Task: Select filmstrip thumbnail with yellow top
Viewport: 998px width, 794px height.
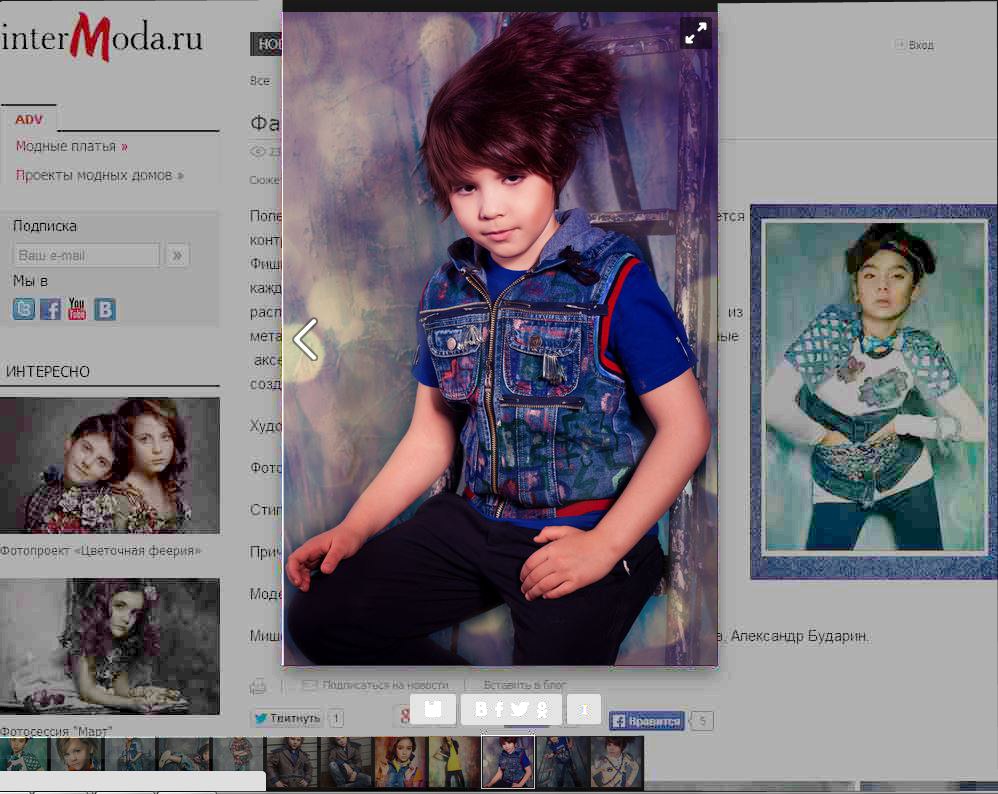Action: 454,763
